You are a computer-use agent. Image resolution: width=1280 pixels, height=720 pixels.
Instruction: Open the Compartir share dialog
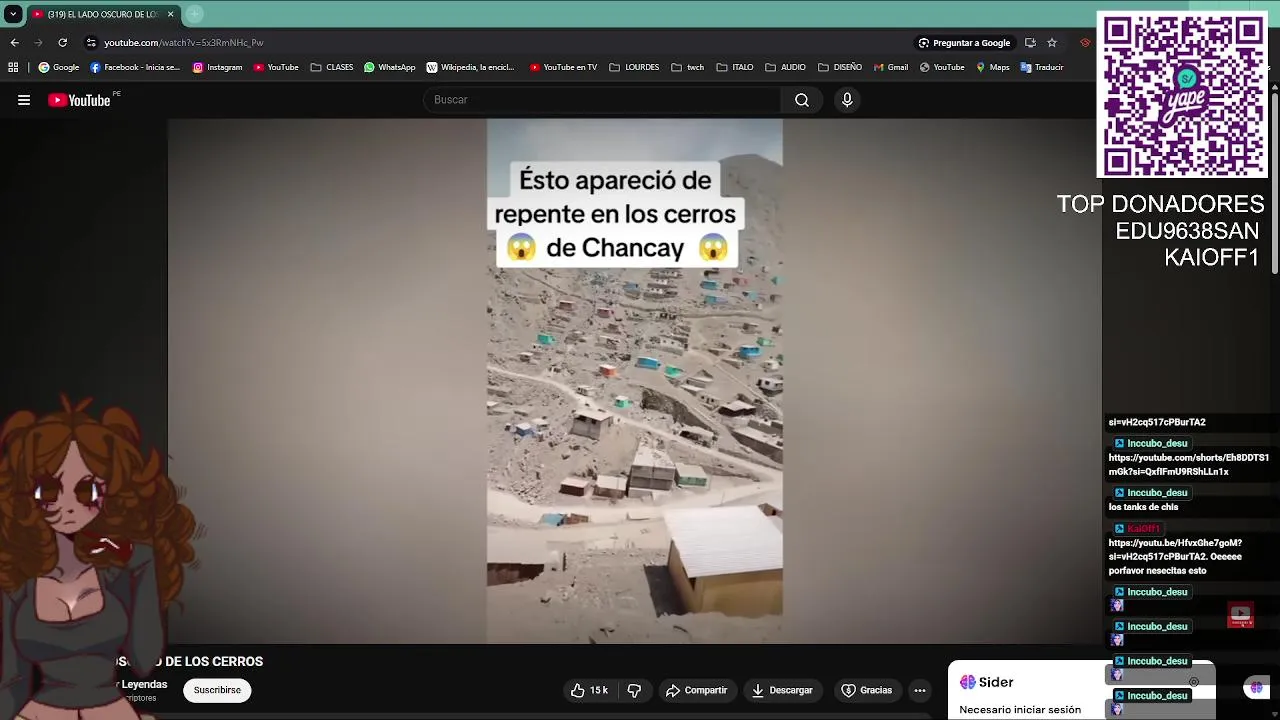tap(696, 690)
